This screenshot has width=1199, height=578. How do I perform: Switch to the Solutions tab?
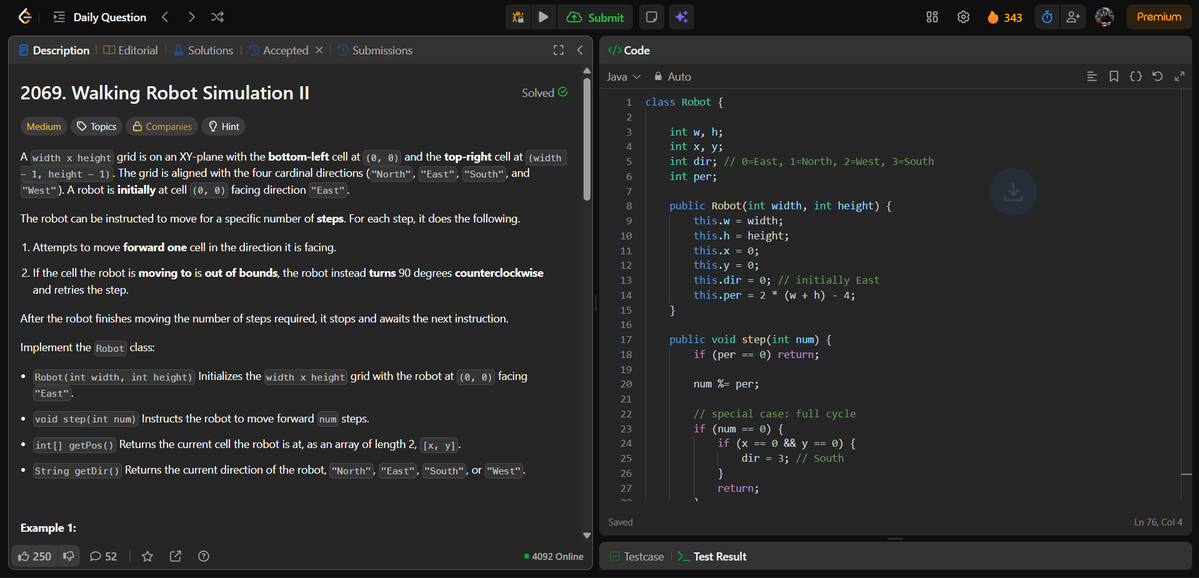click(x=203, y=50)
